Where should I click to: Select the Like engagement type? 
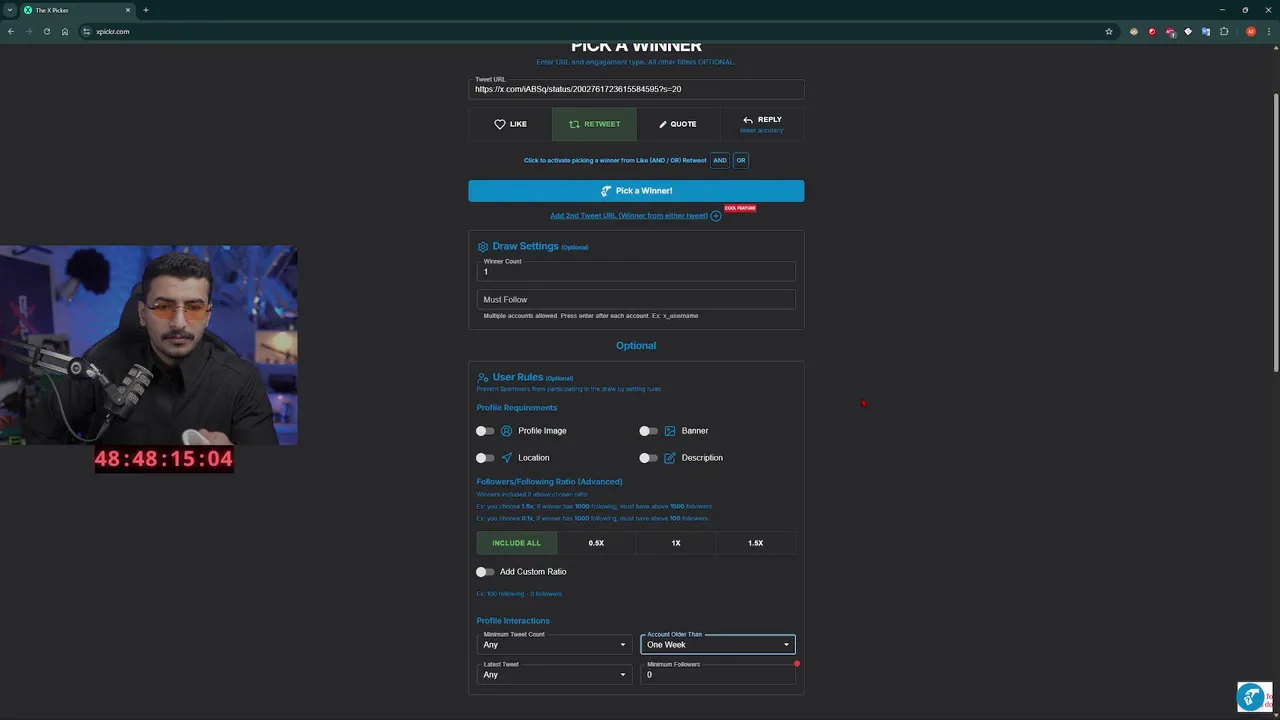click(x=510, y=124)
